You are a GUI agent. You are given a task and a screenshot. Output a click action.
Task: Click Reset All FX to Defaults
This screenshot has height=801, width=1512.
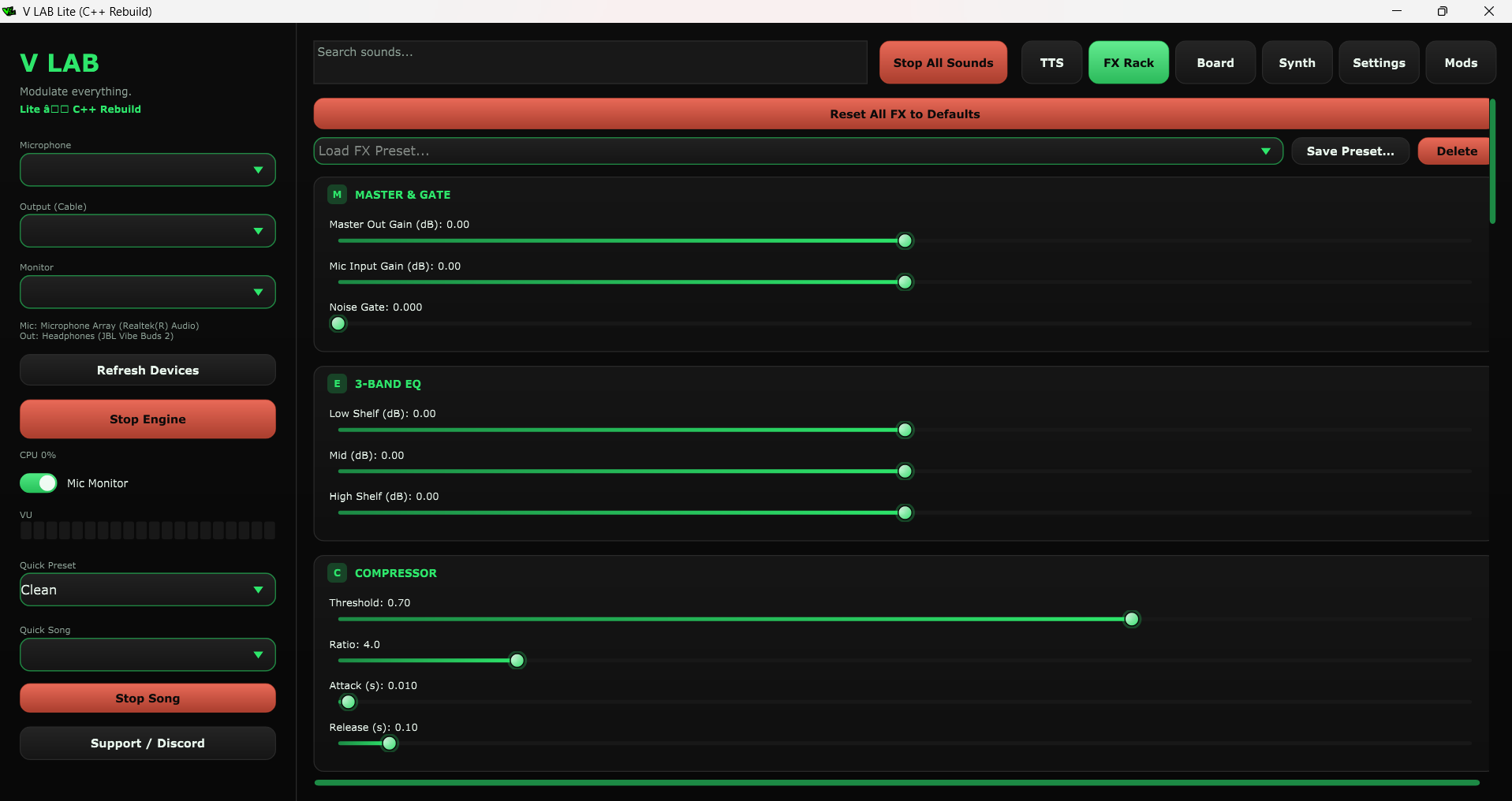pos(902,114)
